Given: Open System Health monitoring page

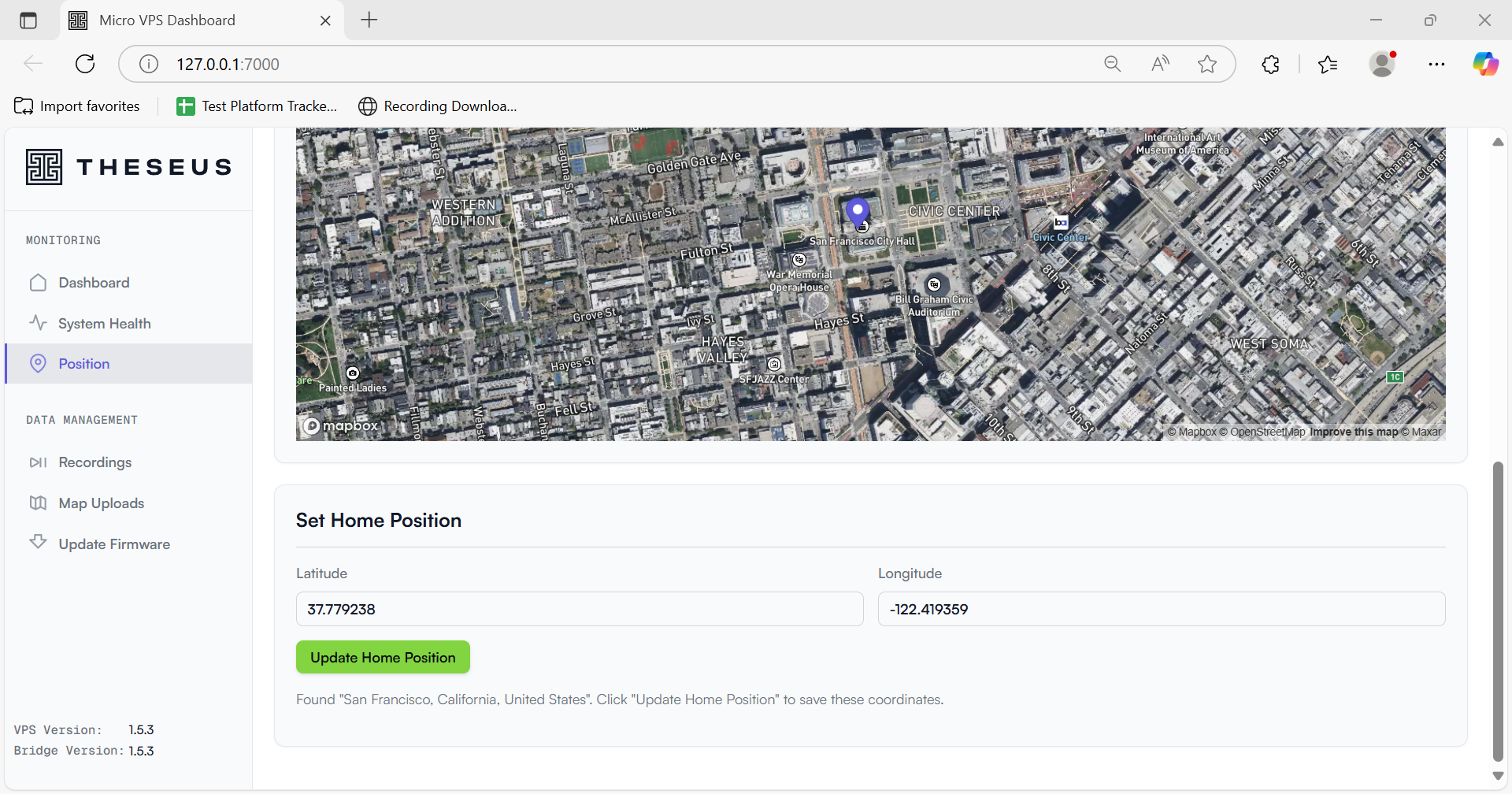Looking at the screenshot, I should tap(104, 324).
